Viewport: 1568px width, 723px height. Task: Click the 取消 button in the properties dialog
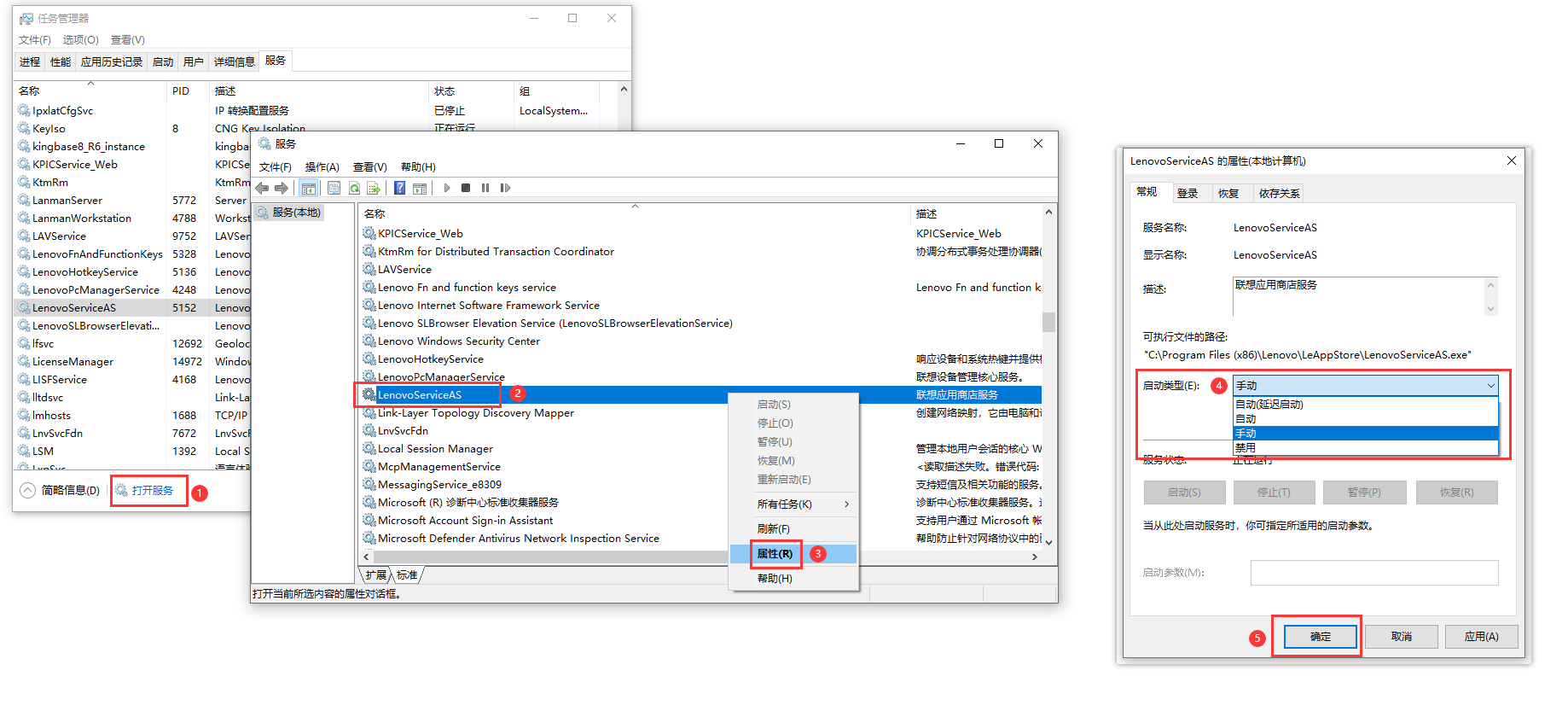(x=1402, y=637)
